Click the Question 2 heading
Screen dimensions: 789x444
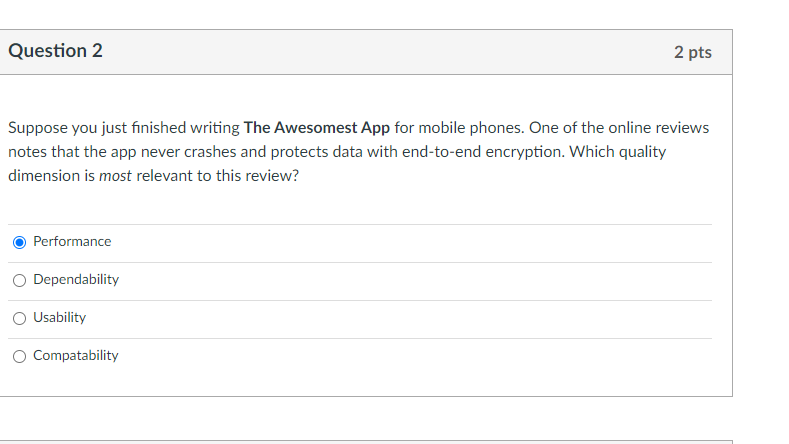point(55,51)
